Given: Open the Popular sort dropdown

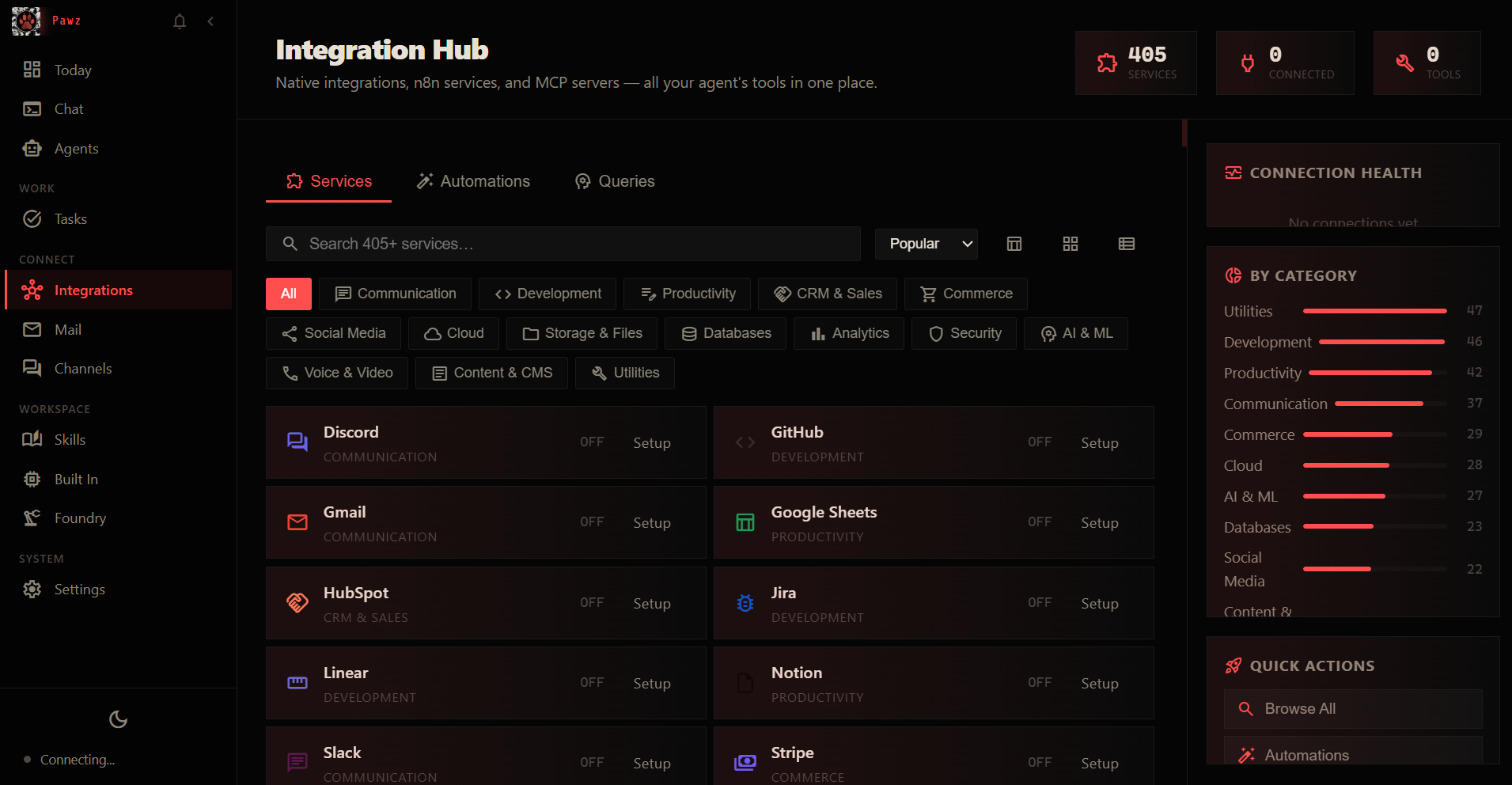Looking at the screenshot, I should point(926,244).
